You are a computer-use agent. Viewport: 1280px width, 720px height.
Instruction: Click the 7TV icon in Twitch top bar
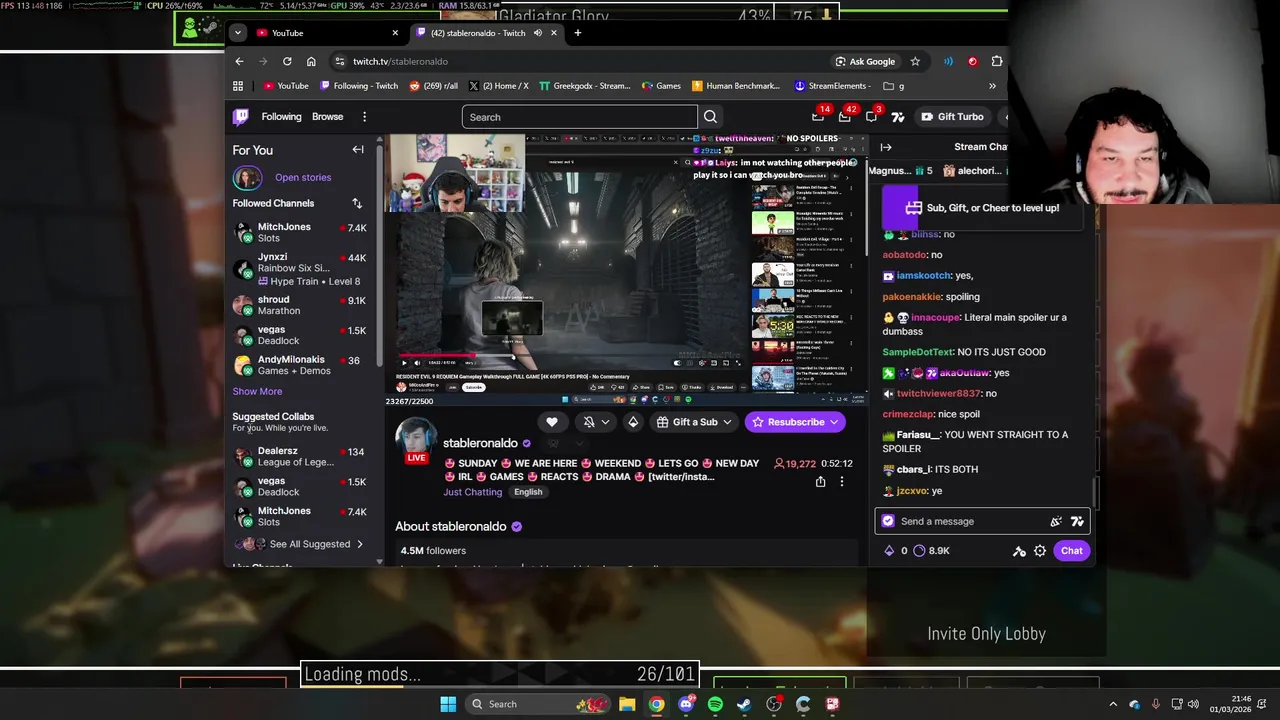(x=898, y=117)
